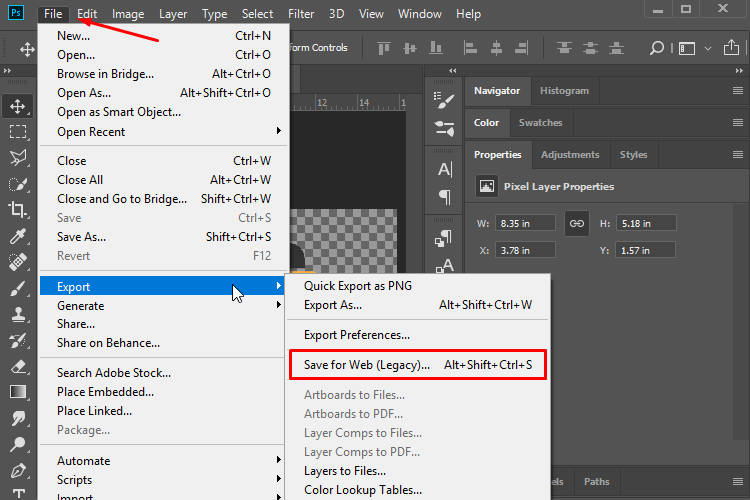The height and width of the screenshot is (500, 750).
Task: Switch to the Paths tab
Action: [596, 481]
